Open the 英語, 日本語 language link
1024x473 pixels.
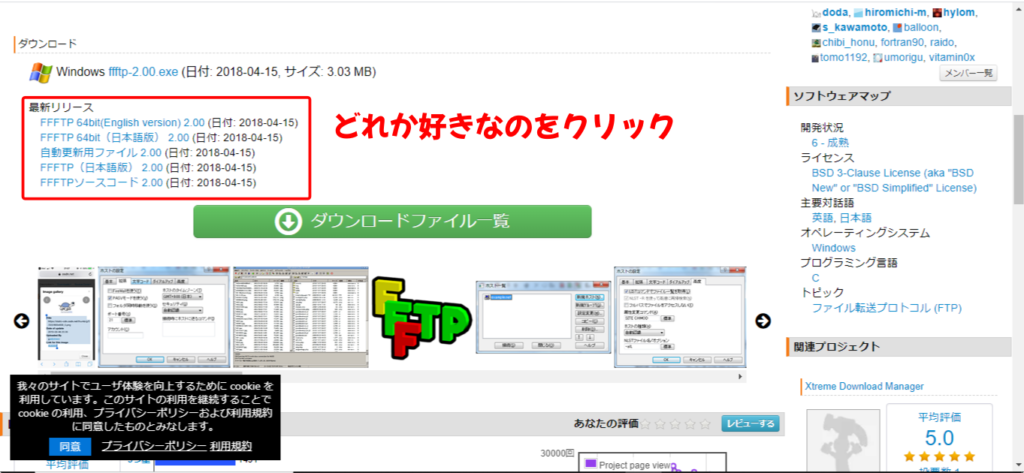pyautogui.click(x=842, y=218)
